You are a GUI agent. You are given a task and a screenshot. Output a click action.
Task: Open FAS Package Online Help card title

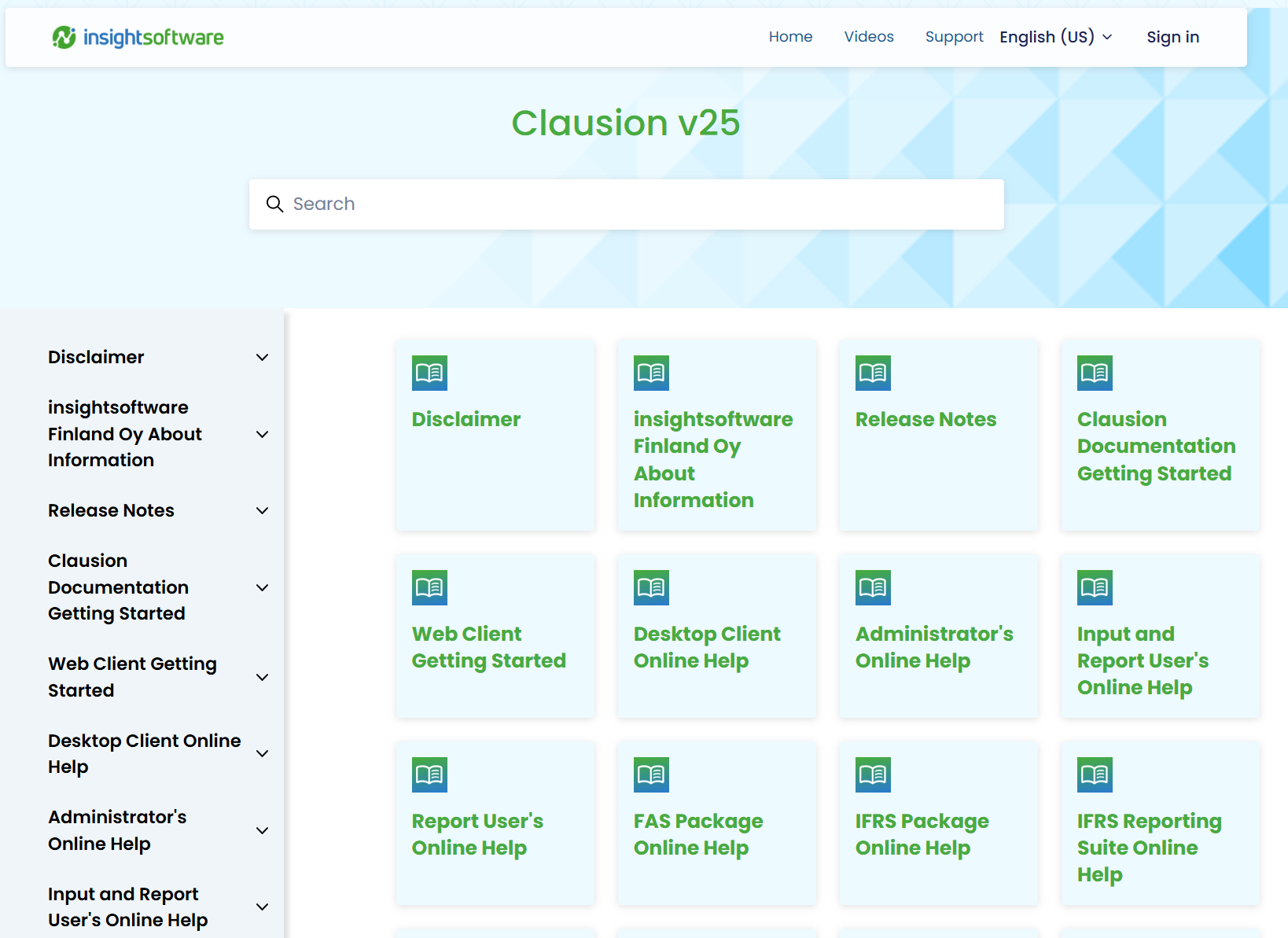point(698,834)
